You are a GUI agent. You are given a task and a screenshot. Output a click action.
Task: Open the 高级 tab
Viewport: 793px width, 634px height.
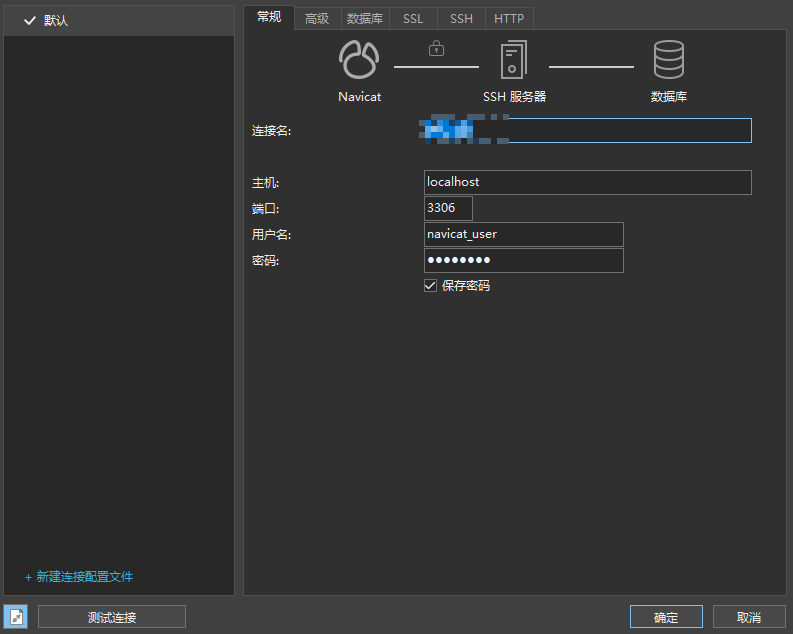[317, 19]
